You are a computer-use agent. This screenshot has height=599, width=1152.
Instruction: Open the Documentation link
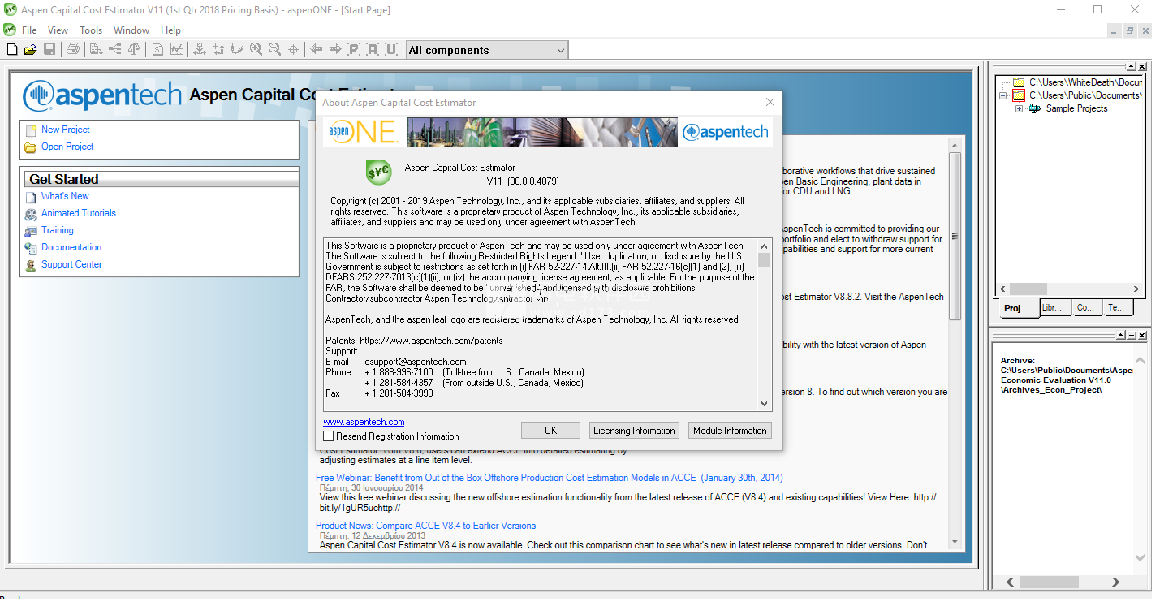coord(71,248)
